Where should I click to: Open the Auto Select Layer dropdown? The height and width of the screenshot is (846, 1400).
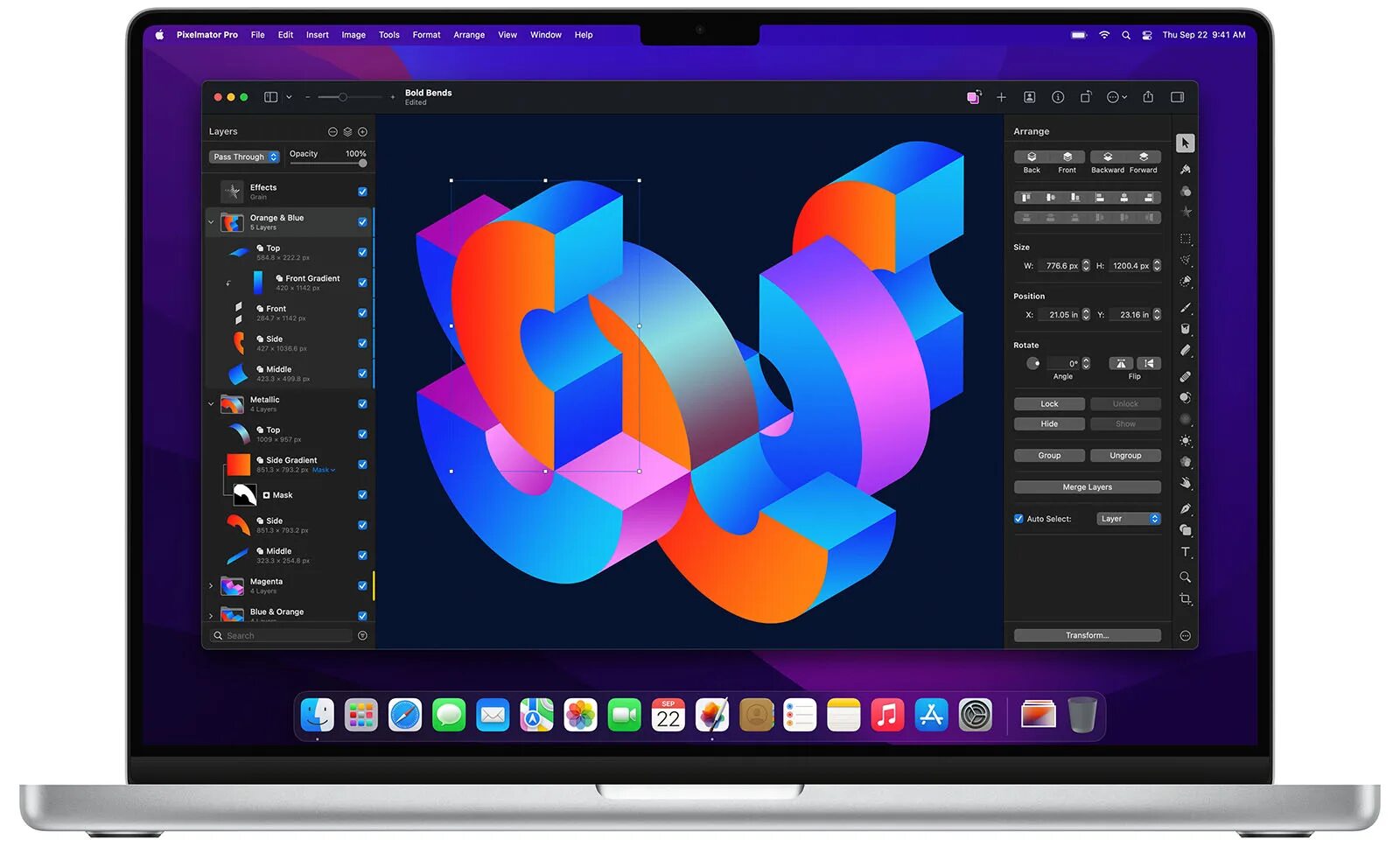(x=1129, y=519)
